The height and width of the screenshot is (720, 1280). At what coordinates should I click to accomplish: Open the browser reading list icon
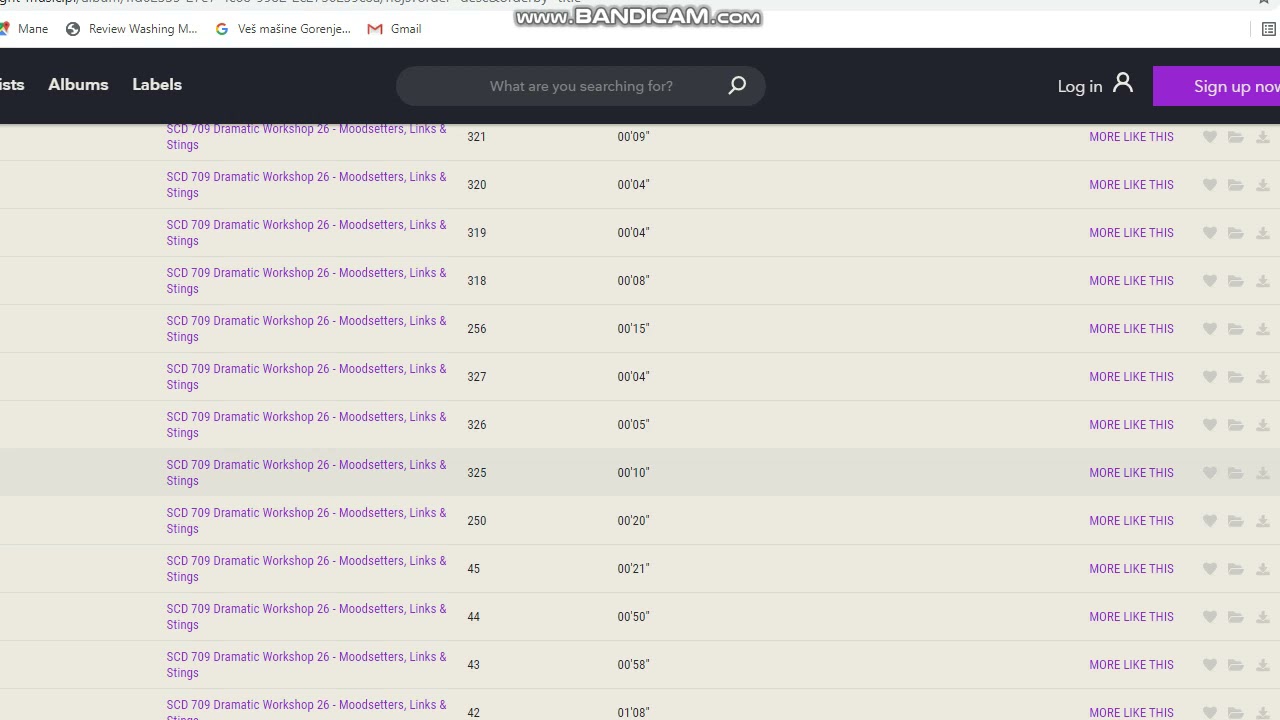1269,29
